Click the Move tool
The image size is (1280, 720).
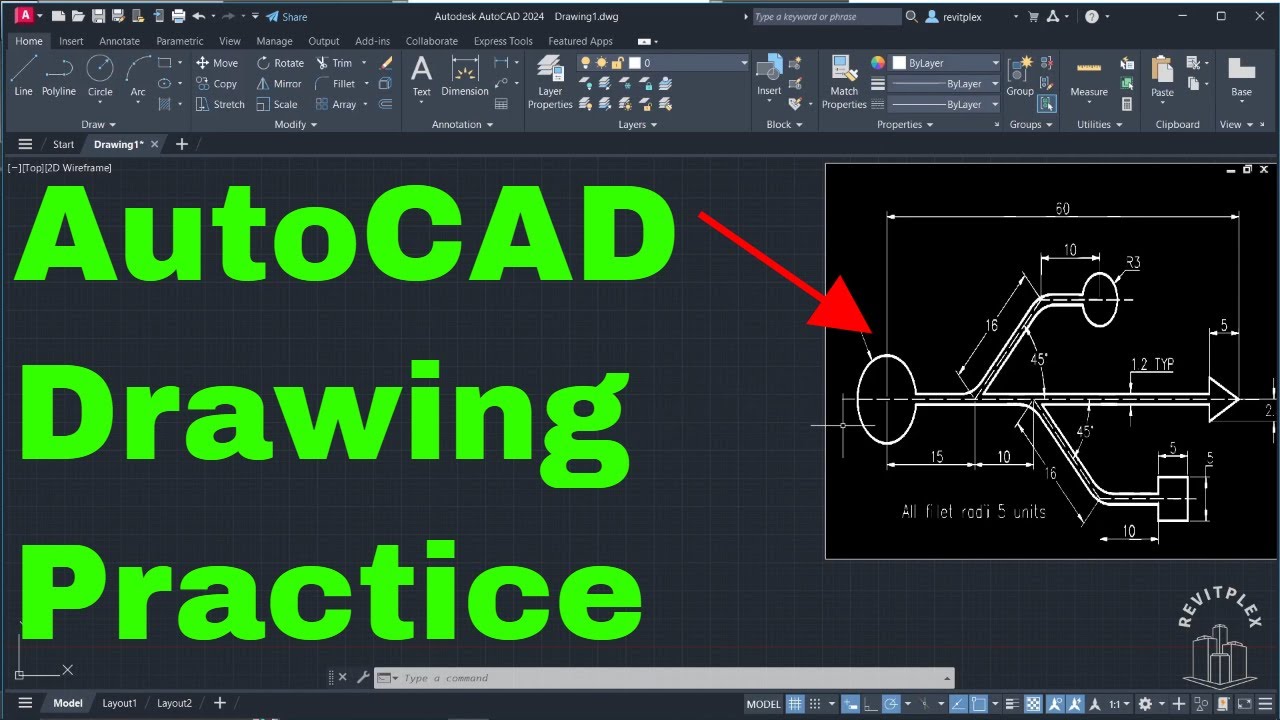click(x=216, y=63)
